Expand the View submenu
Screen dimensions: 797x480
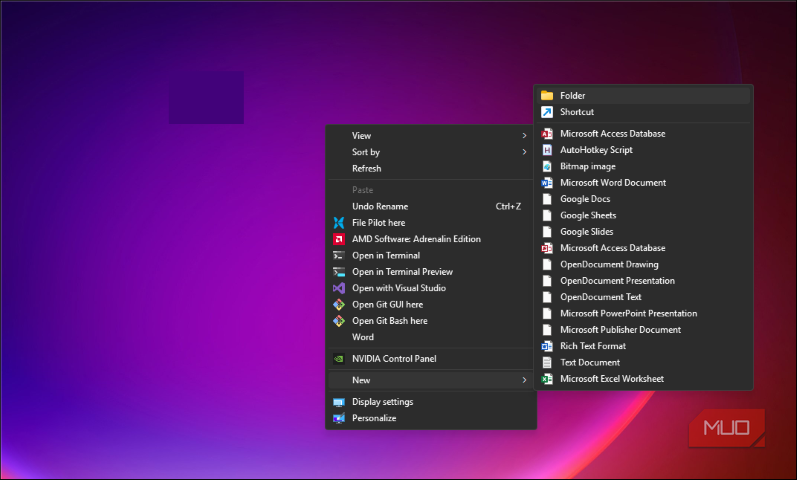click(431, 136)
